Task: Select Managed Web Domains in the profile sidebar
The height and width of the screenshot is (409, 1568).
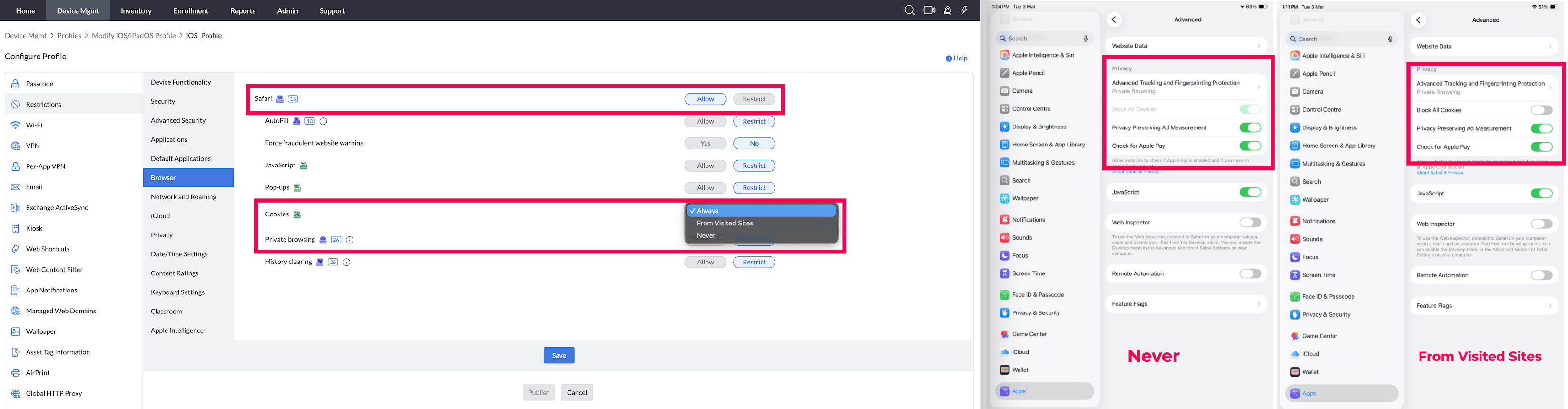Action: click(x=74, y=311)
